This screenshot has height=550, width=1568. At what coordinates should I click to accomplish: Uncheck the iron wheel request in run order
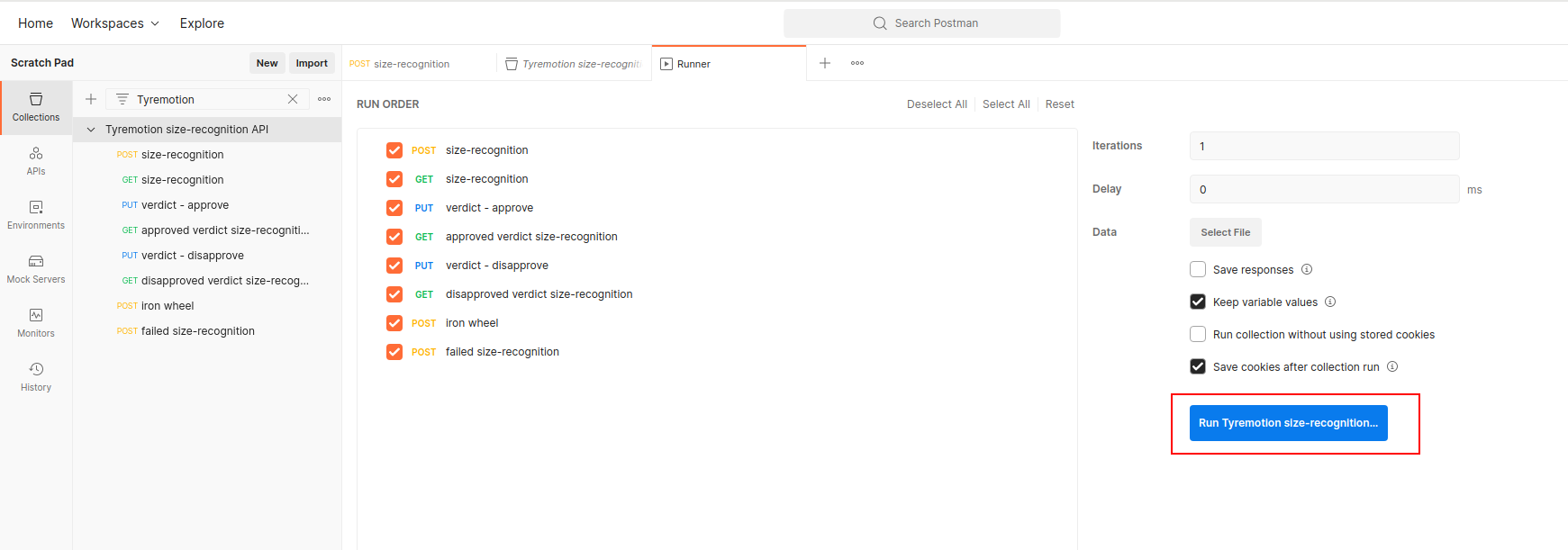(394, 323)
